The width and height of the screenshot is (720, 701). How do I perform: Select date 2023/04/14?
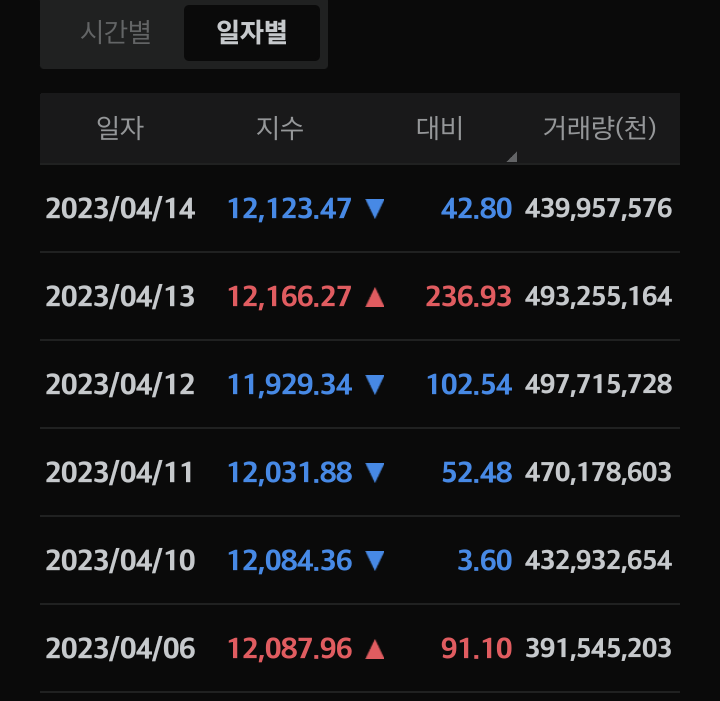(x=120, y=208)
